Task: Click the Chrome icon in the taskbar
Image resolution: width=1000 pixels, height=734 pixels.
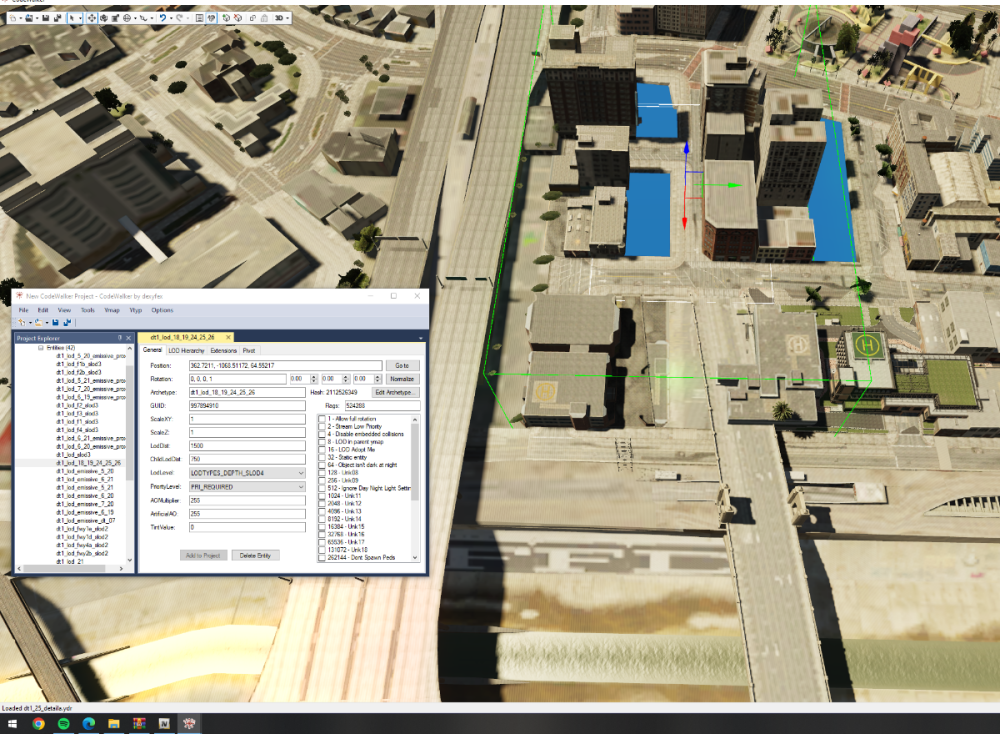Action: [38, 724]
